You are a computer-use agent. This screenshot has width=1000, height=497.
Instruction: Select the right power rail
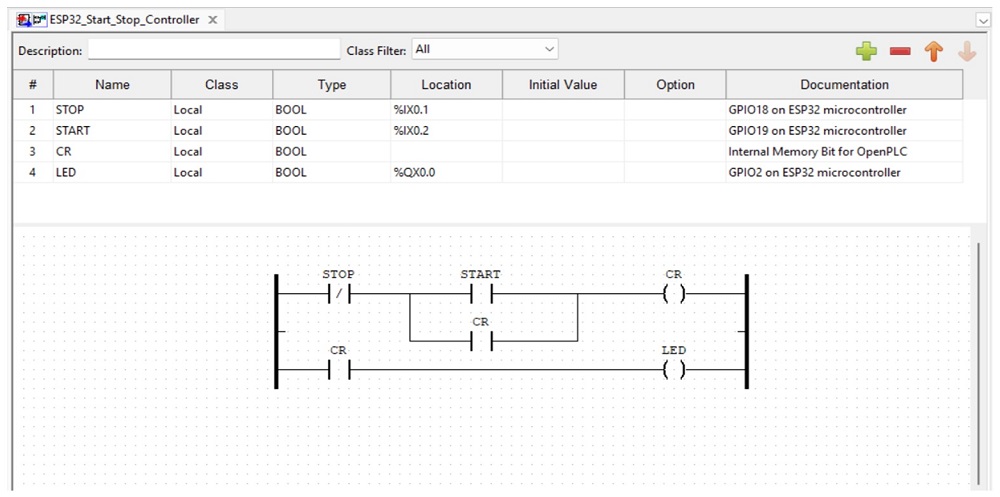tap(746, 331)
